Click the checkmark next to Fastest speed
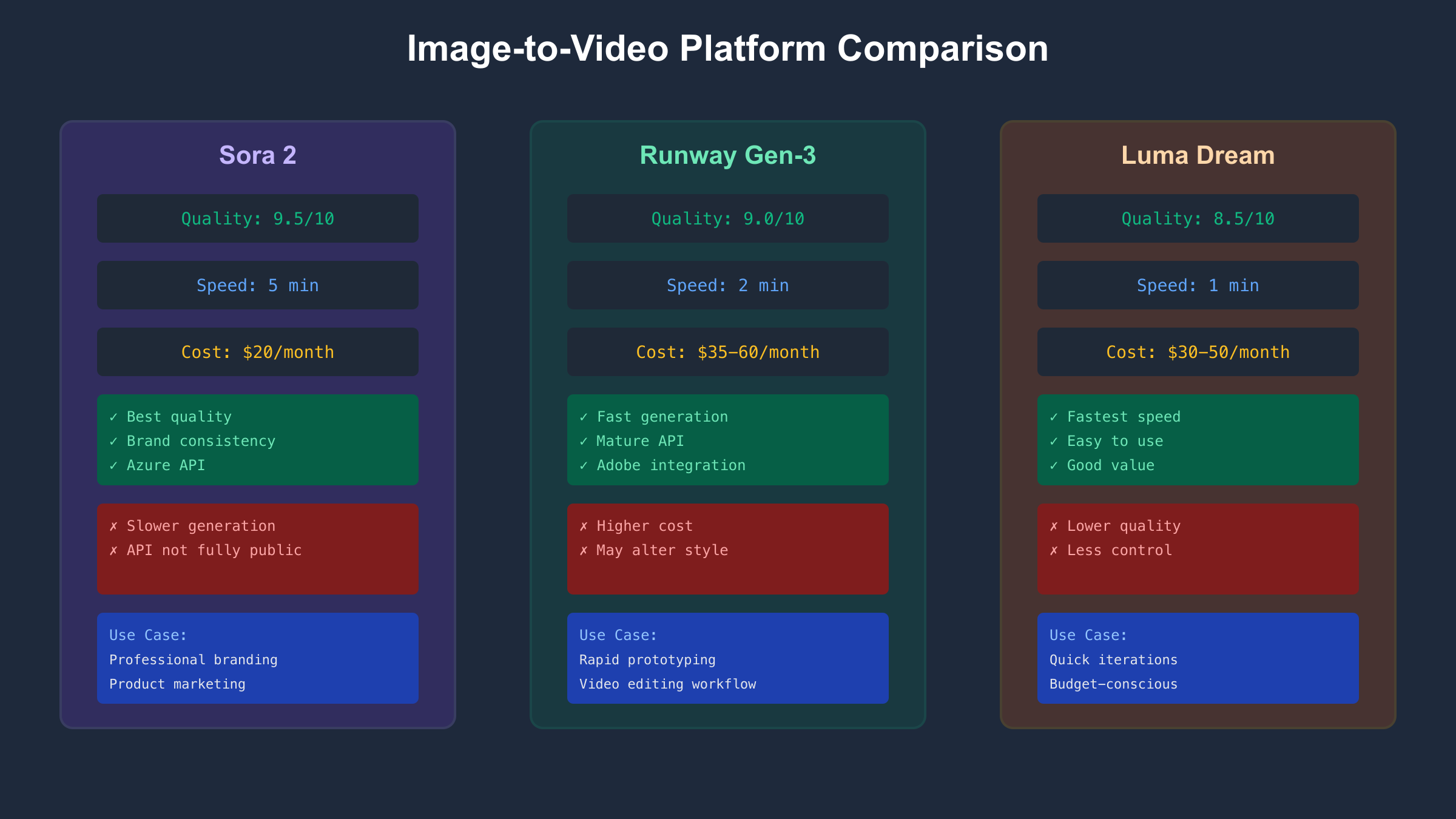The width and height of the screenshot is (1456, 819). pyautogui.click(x=1054, y=417)
